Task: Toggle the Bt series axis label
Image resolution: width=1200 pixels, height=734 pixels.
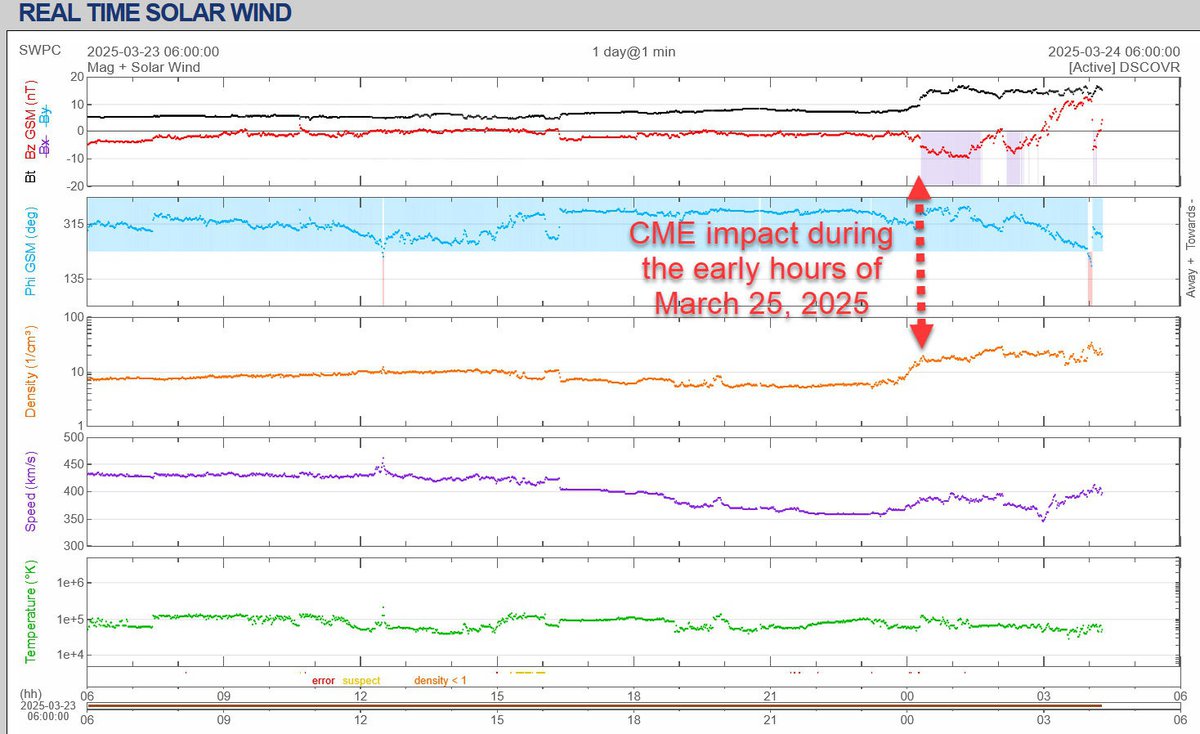Action: tap(30, 178)
